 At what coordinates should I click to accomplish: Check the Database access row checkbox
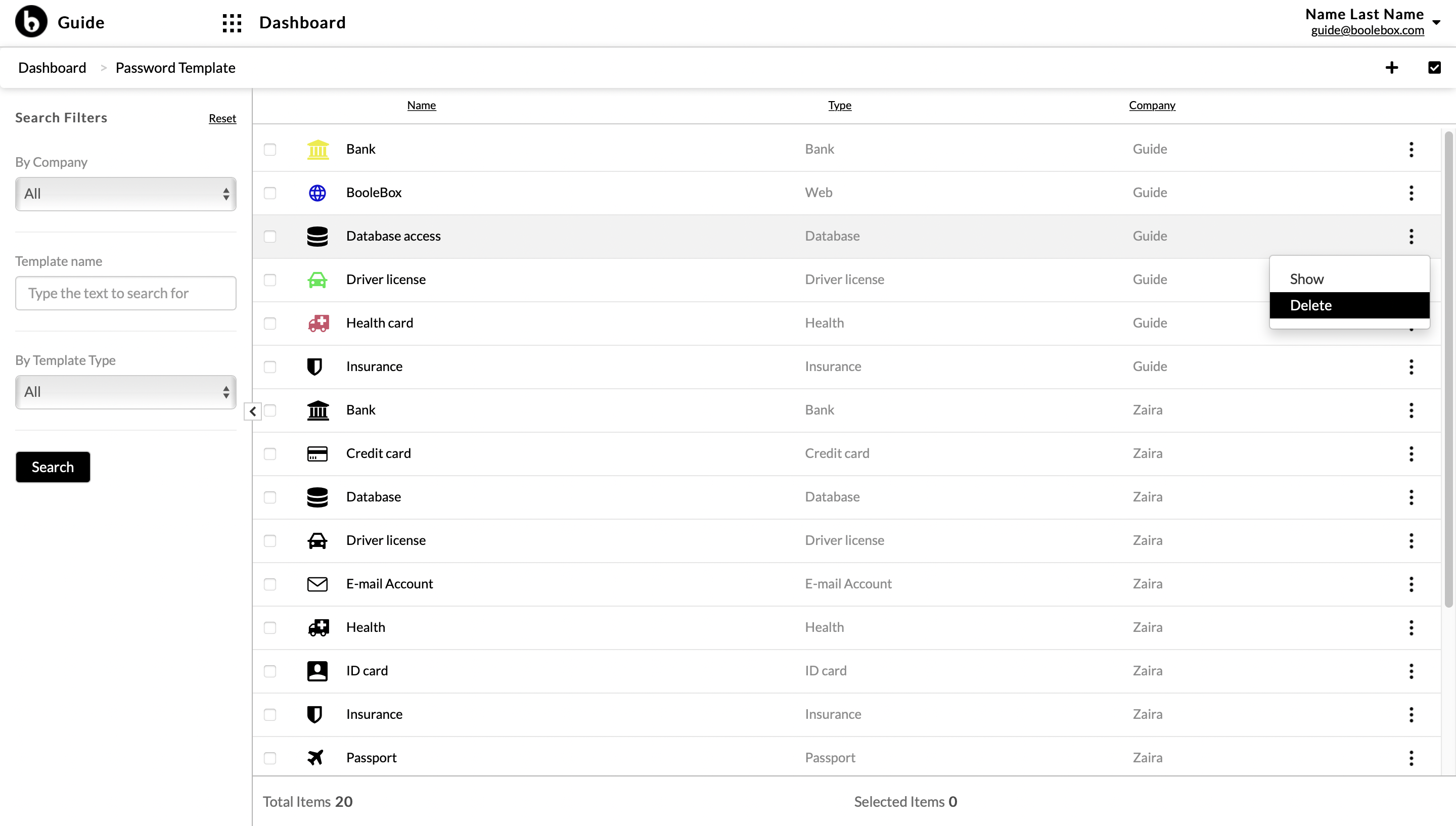[x=270, y=237]
